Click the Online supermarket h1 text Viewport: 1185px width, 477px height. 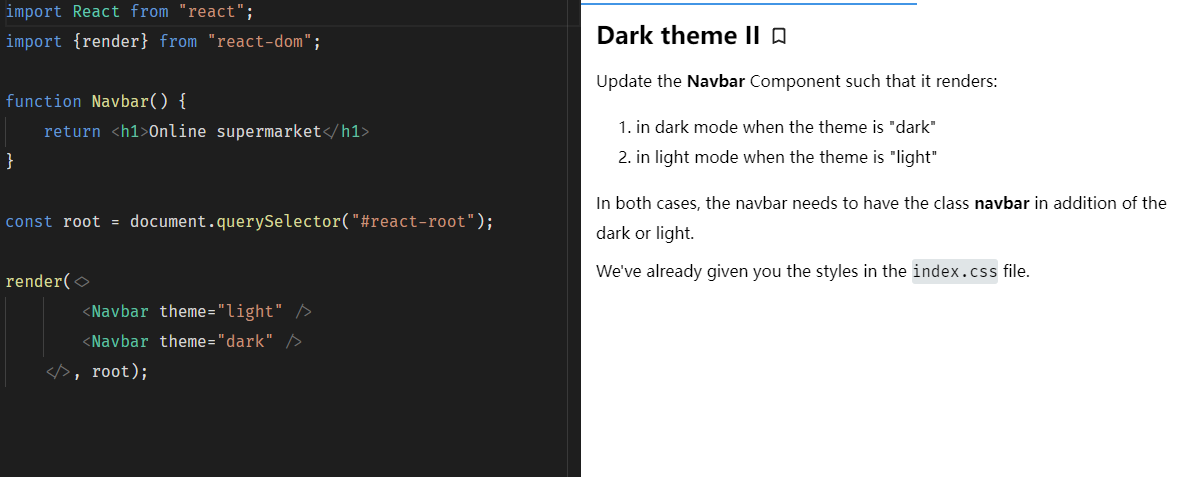pos(234,131)
